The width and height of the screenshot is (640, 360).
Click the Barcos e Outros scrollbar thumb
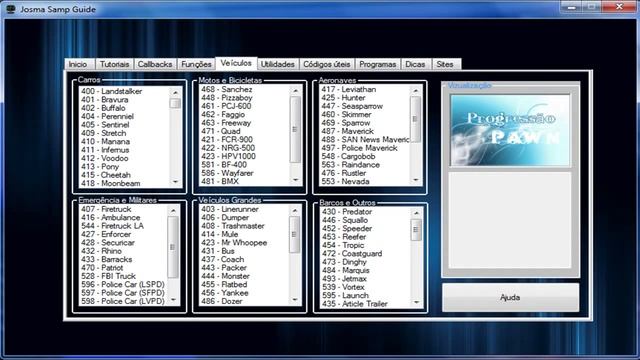[x=416, y=230]
